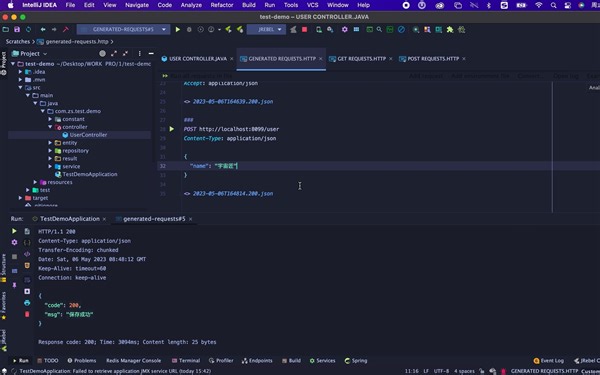Screen dimensions: 600x375
Task: Open Run panel settings gear icon
Action: (14, 242)
